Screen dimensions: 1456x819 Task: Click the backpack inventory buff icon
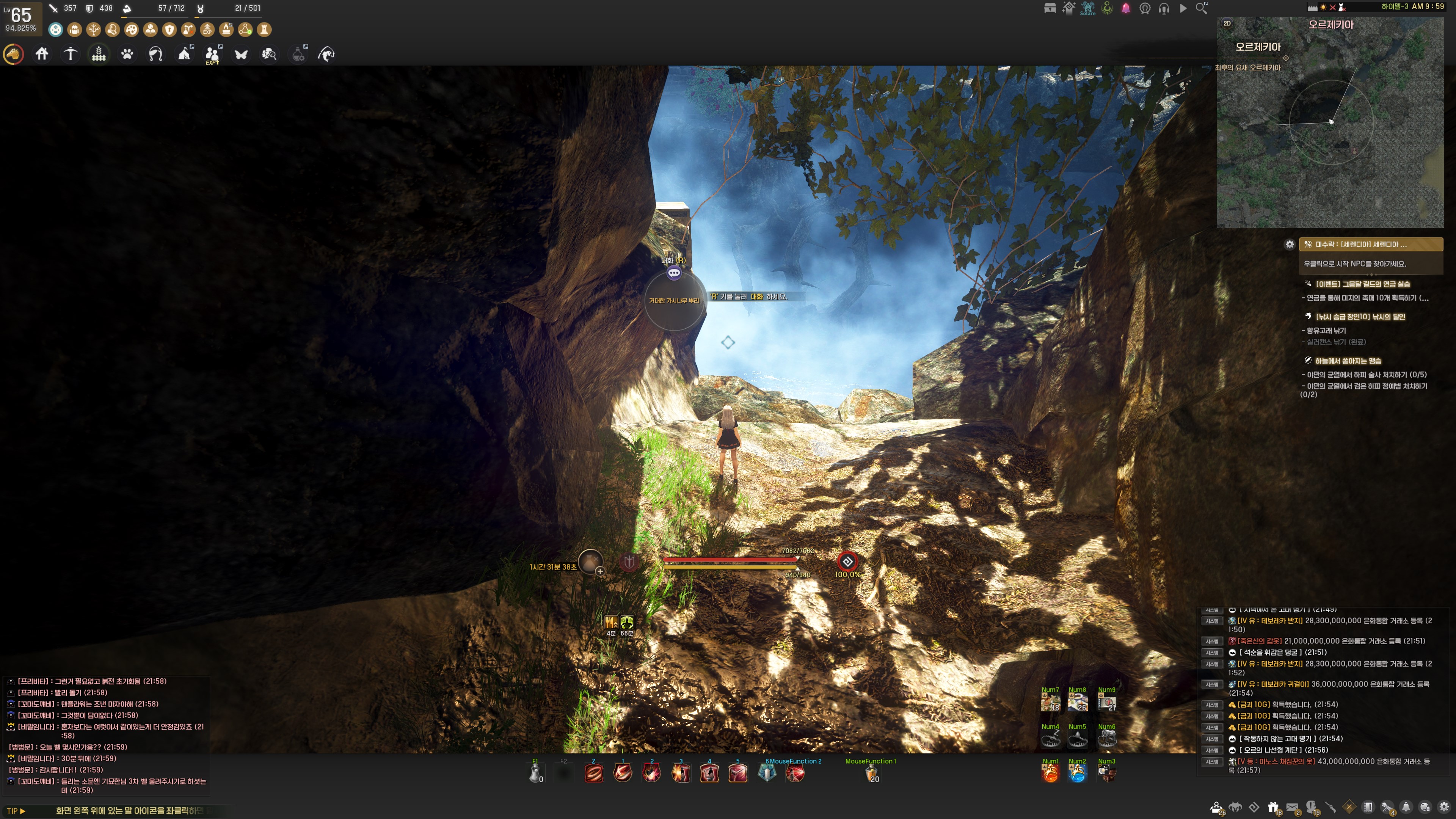coord(75,30)
